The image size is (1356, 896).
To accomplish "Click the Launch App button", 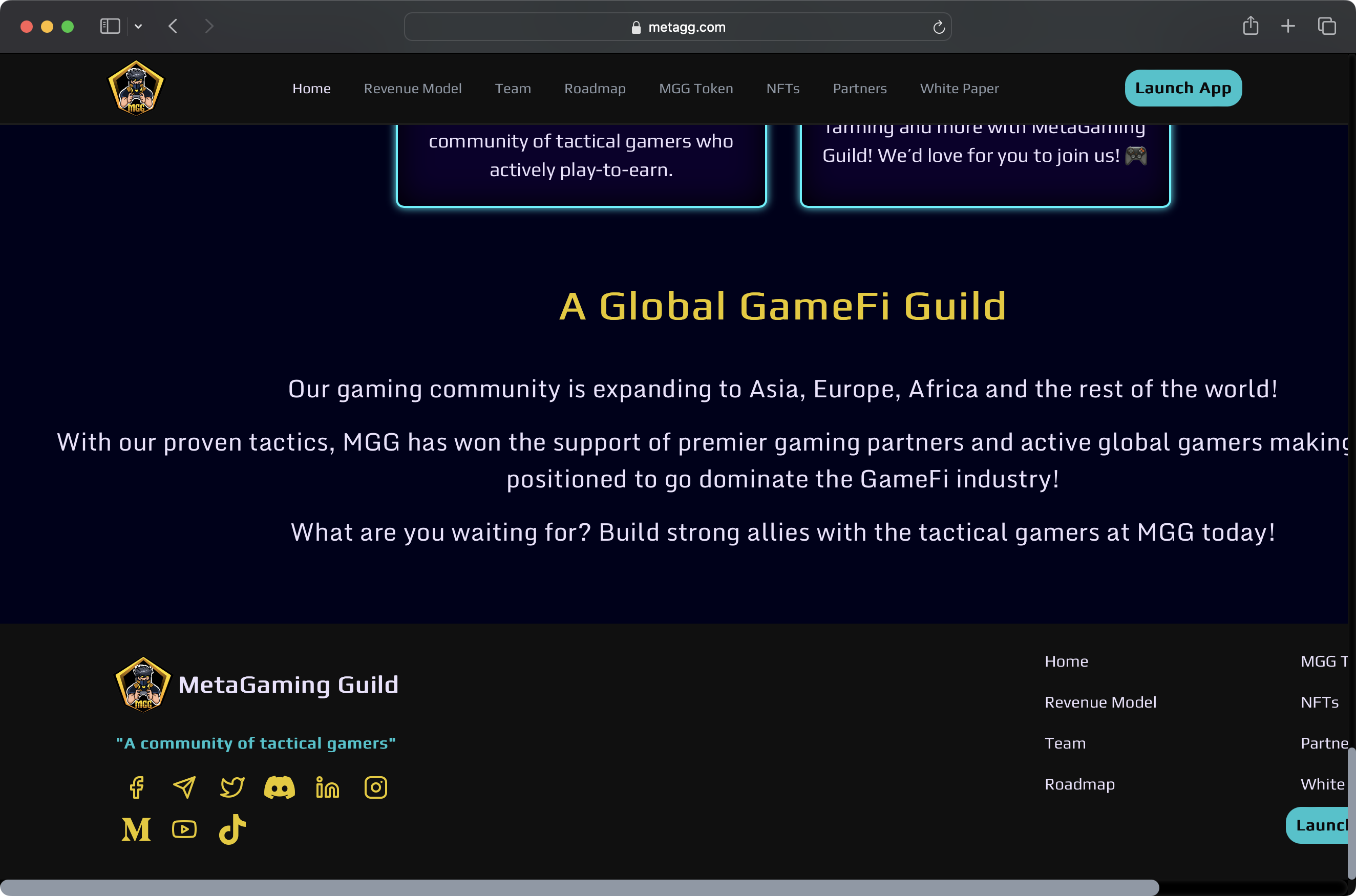I will (1183, 88).
